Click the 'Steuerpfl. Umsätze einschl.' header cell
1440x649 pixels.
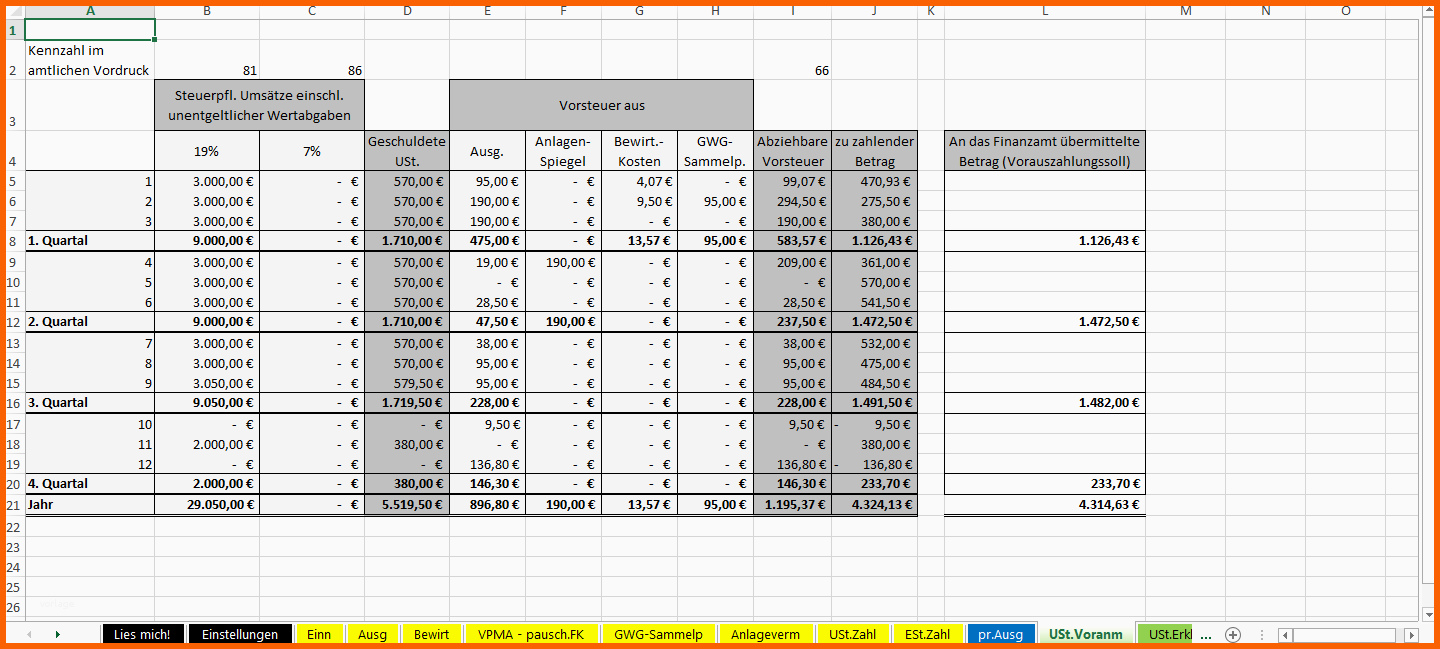click(x=260, y=105)
